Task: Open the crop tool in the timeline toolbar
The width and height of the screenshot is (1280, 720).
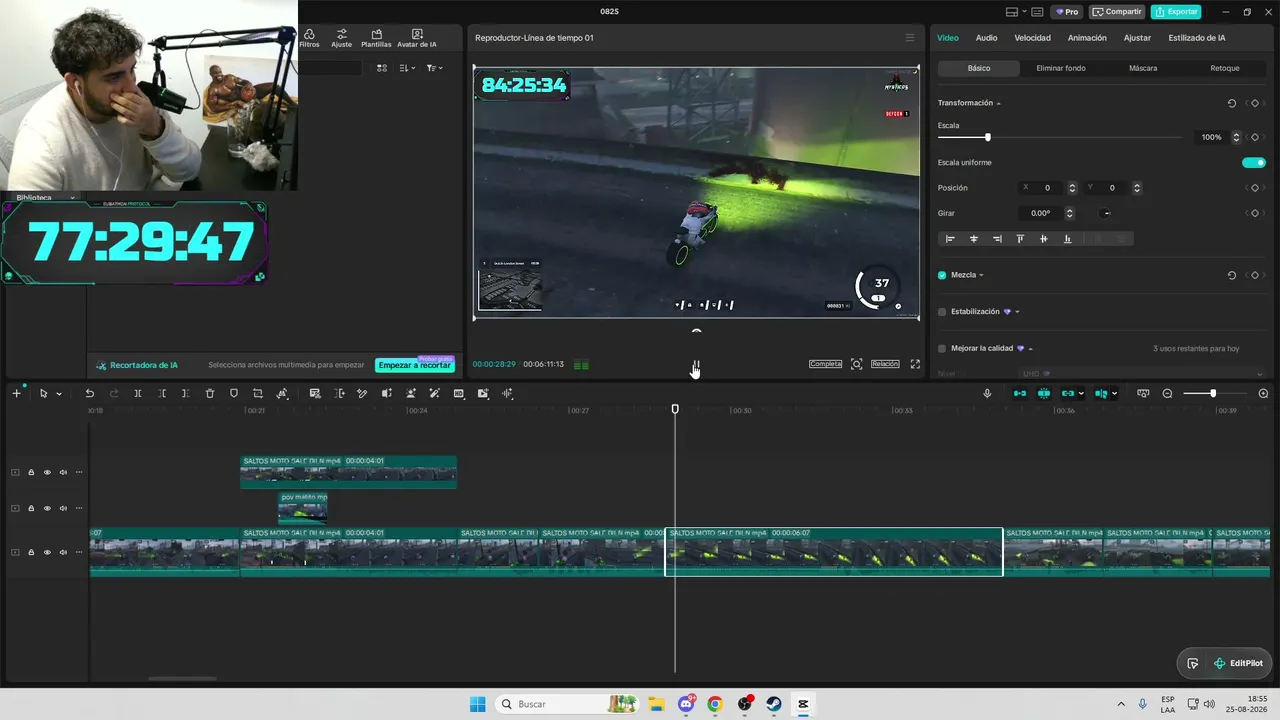Action: pos(258,394)
